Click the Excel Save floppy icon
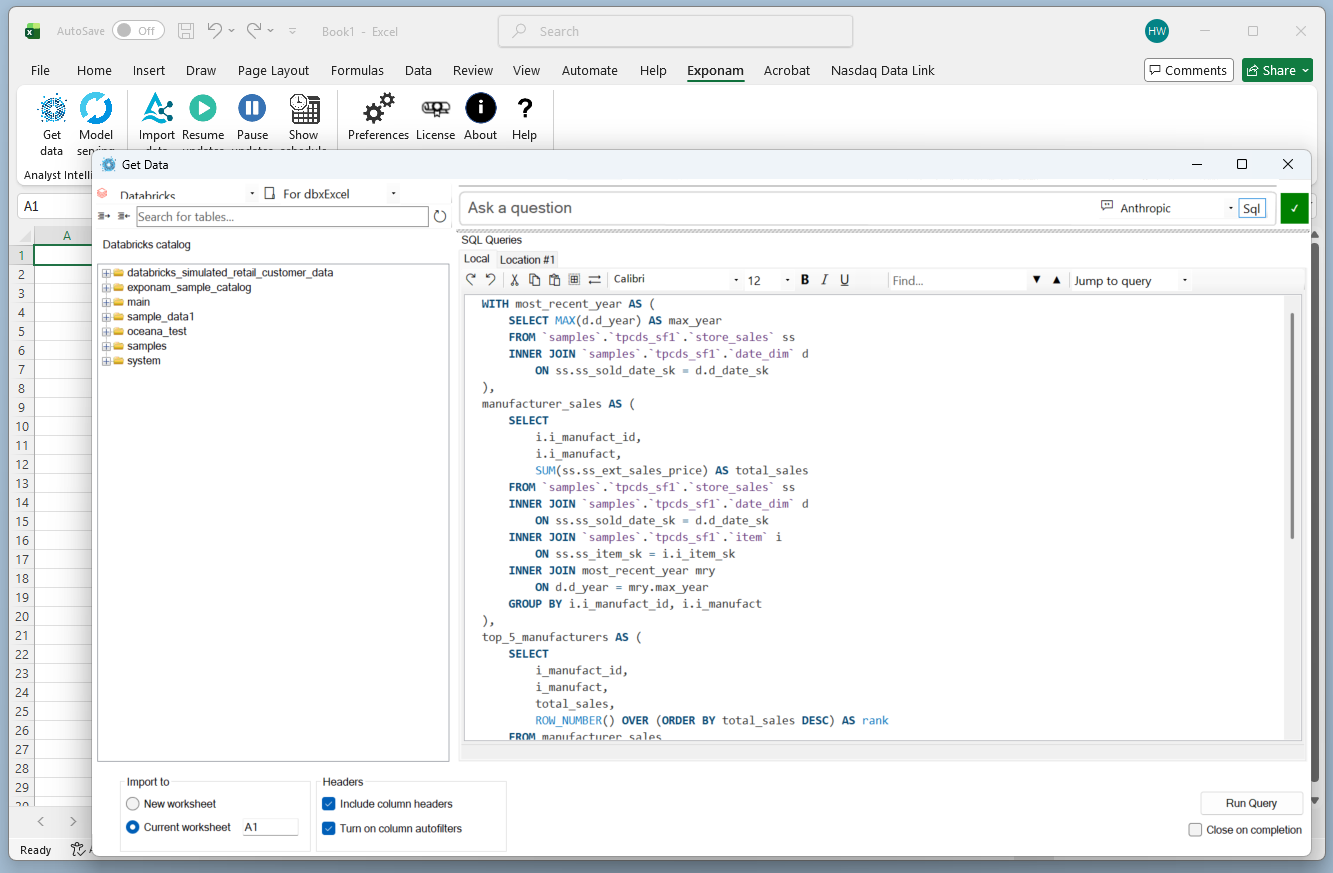This screenshot has height=873, width=1333. [186, 31]
